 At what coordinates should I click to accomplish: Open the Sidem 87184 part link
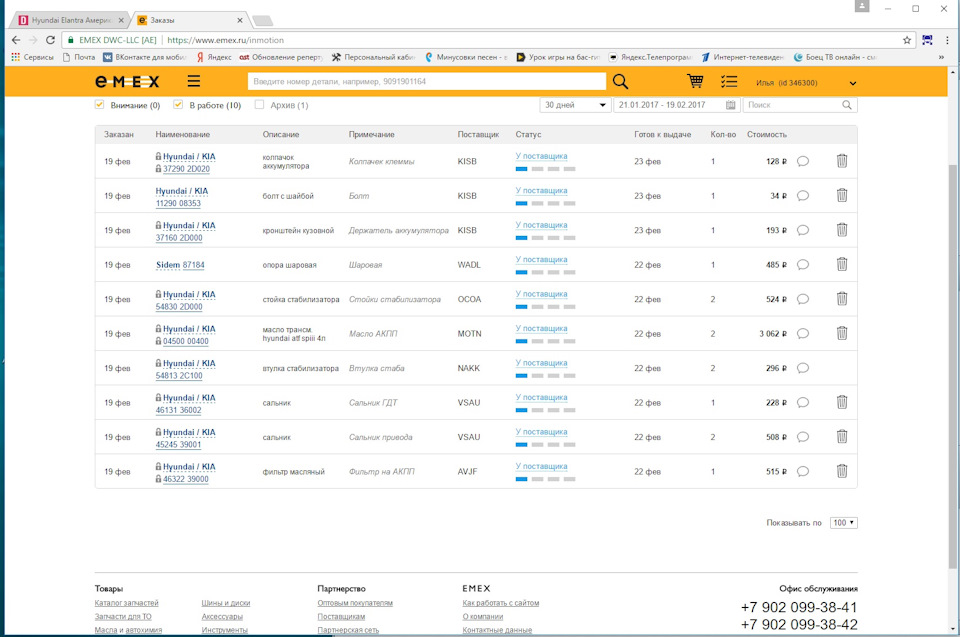pos(180,265)
